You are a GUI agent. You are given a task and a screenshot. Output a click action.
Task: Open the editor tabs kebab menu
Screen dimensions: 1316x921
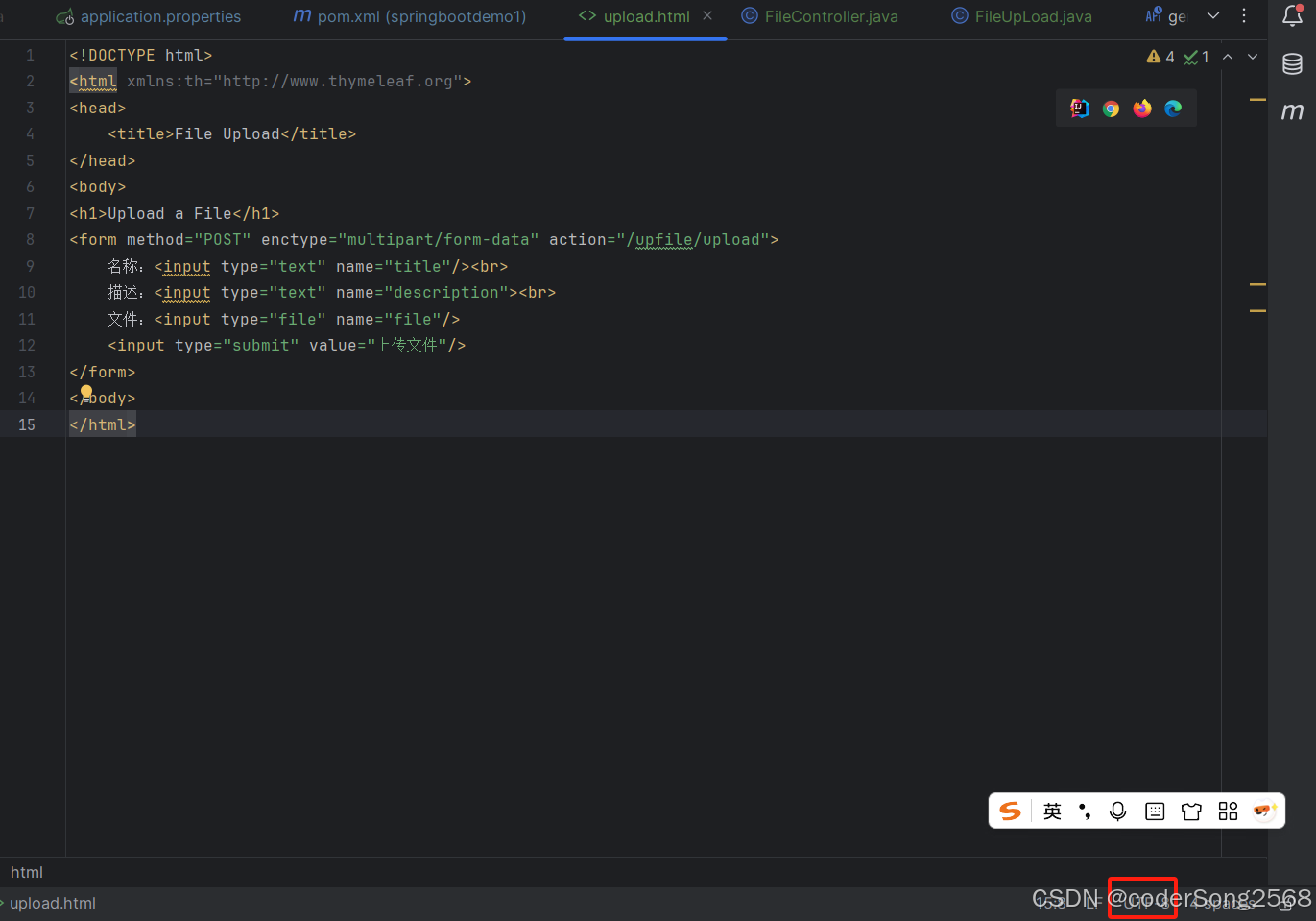click(1244, 16)
